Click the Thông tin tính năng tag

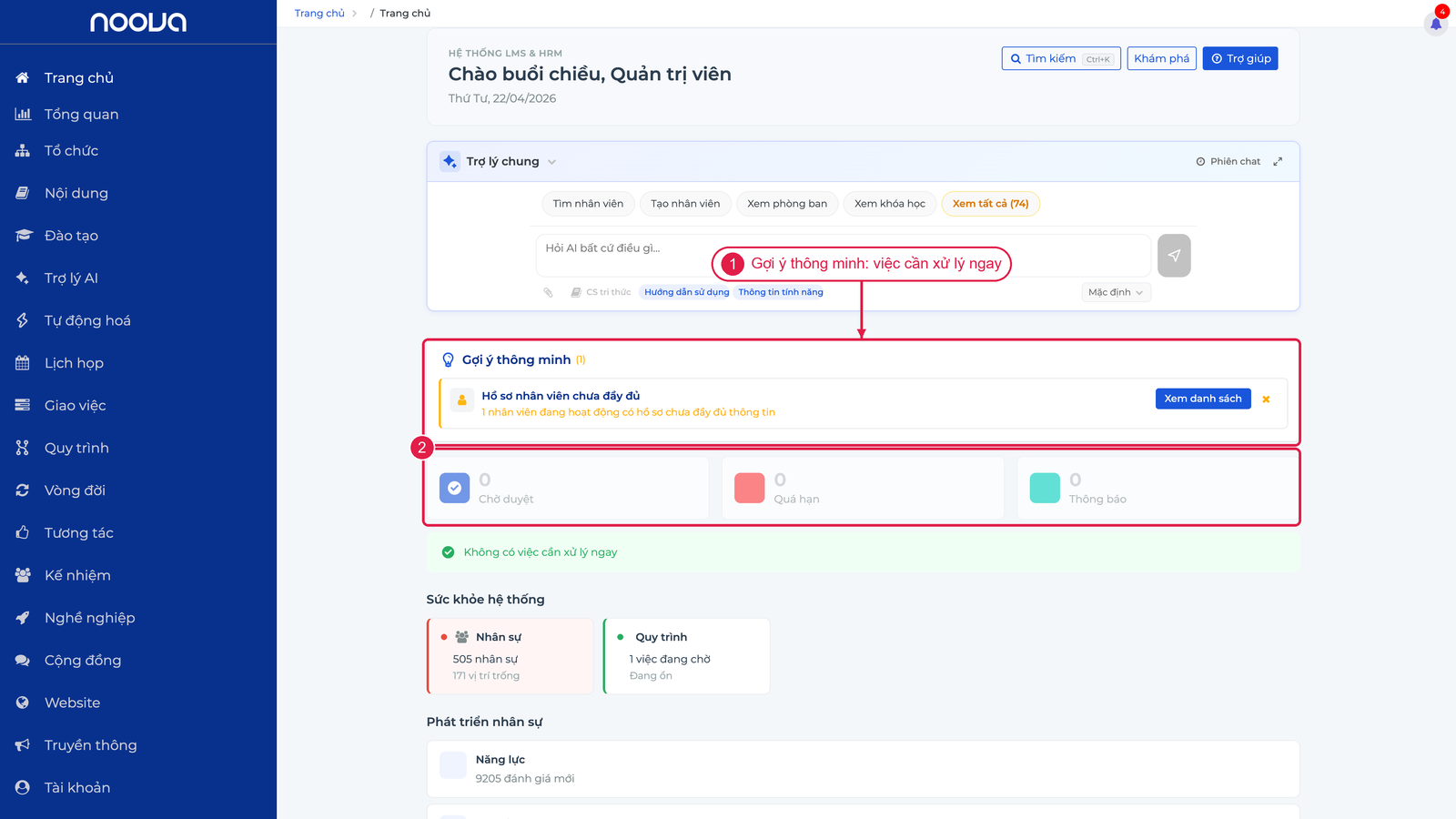[781, 292]
